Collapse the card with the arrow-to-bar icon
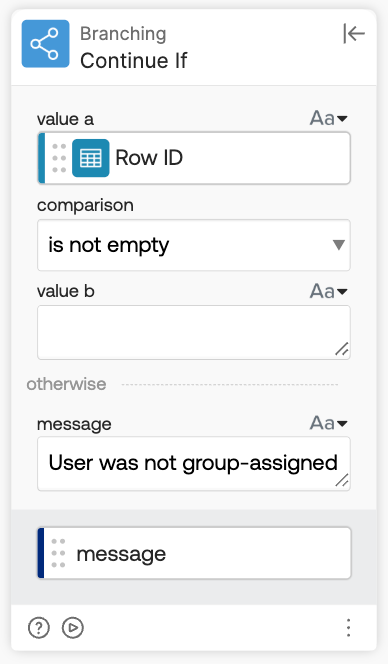The width and height of the screenshot is (388, 664). (x=354, y=33)
